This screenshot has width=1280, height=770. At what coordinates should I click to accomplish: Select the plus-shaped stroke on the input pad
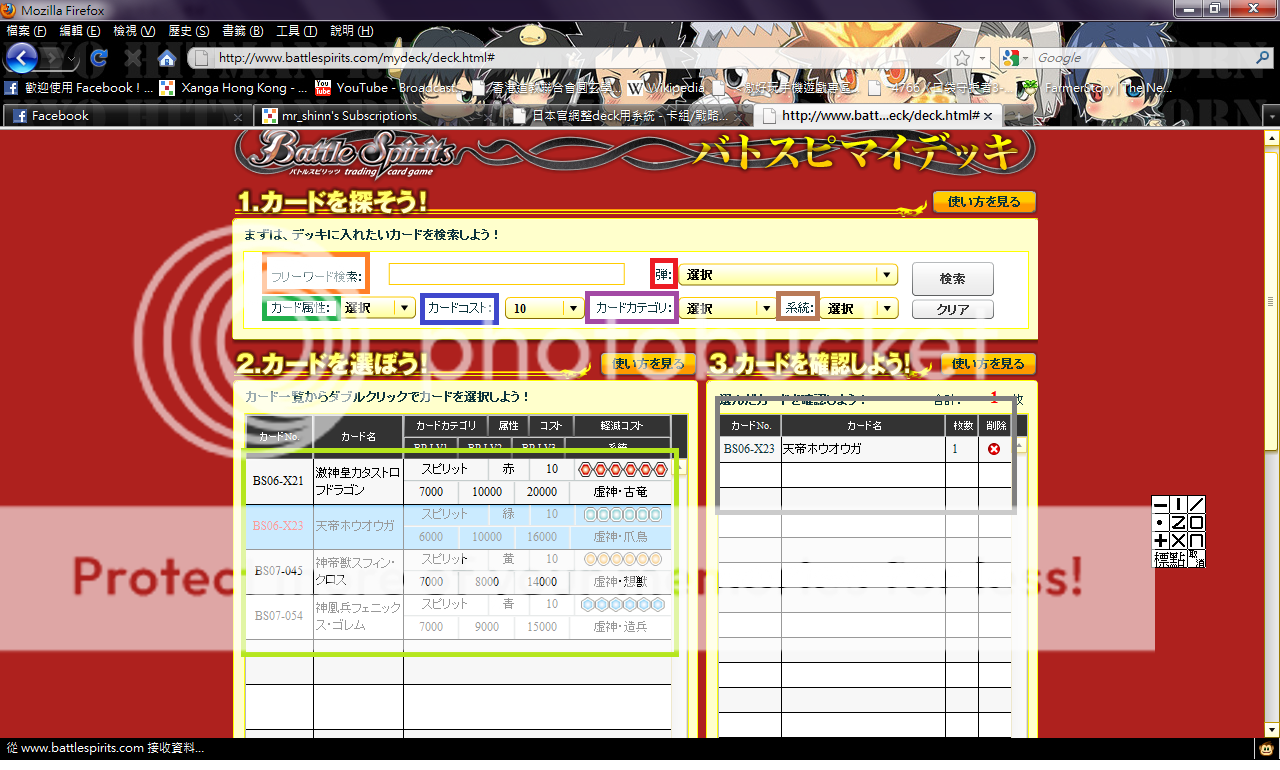tap(1161, 540)
